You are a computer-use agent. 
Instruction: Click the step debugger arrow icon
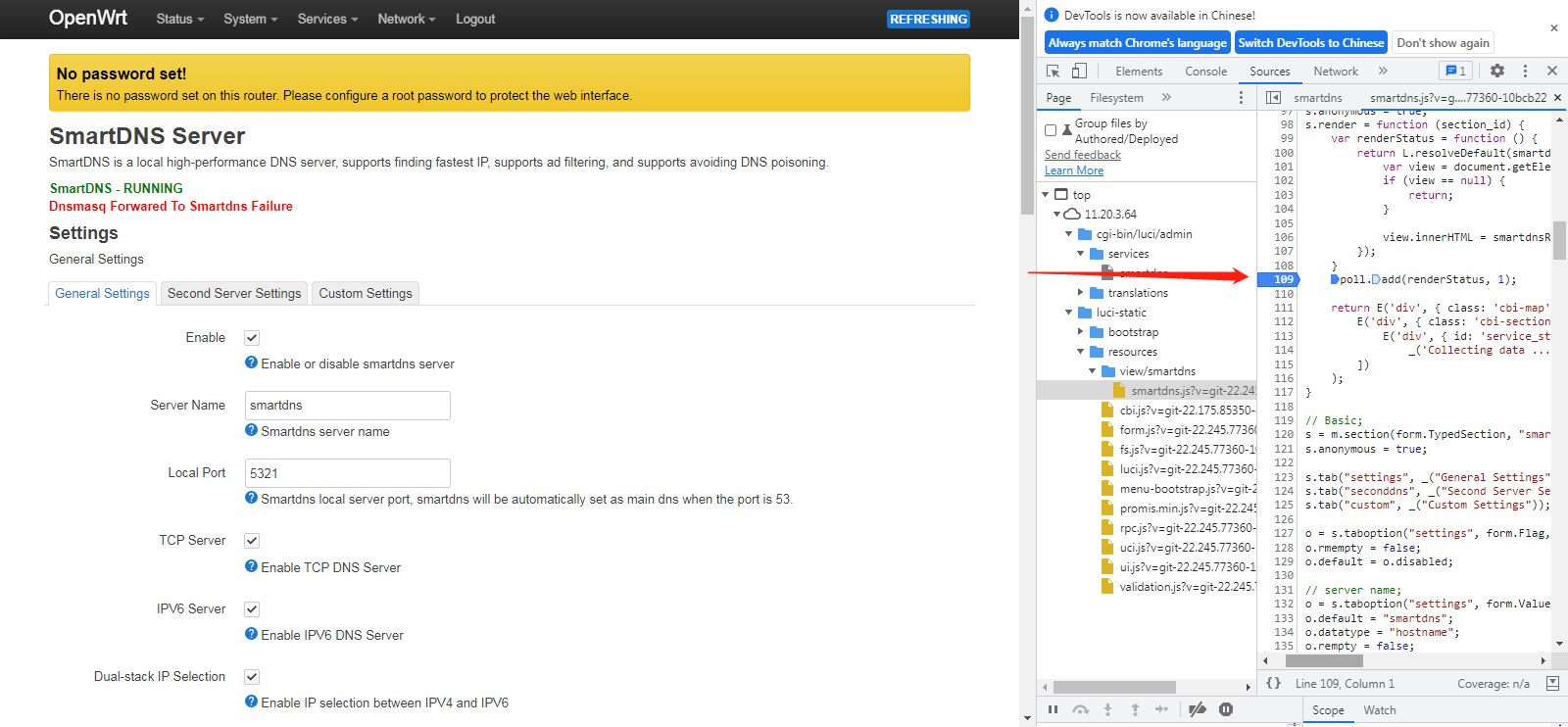1161,709
